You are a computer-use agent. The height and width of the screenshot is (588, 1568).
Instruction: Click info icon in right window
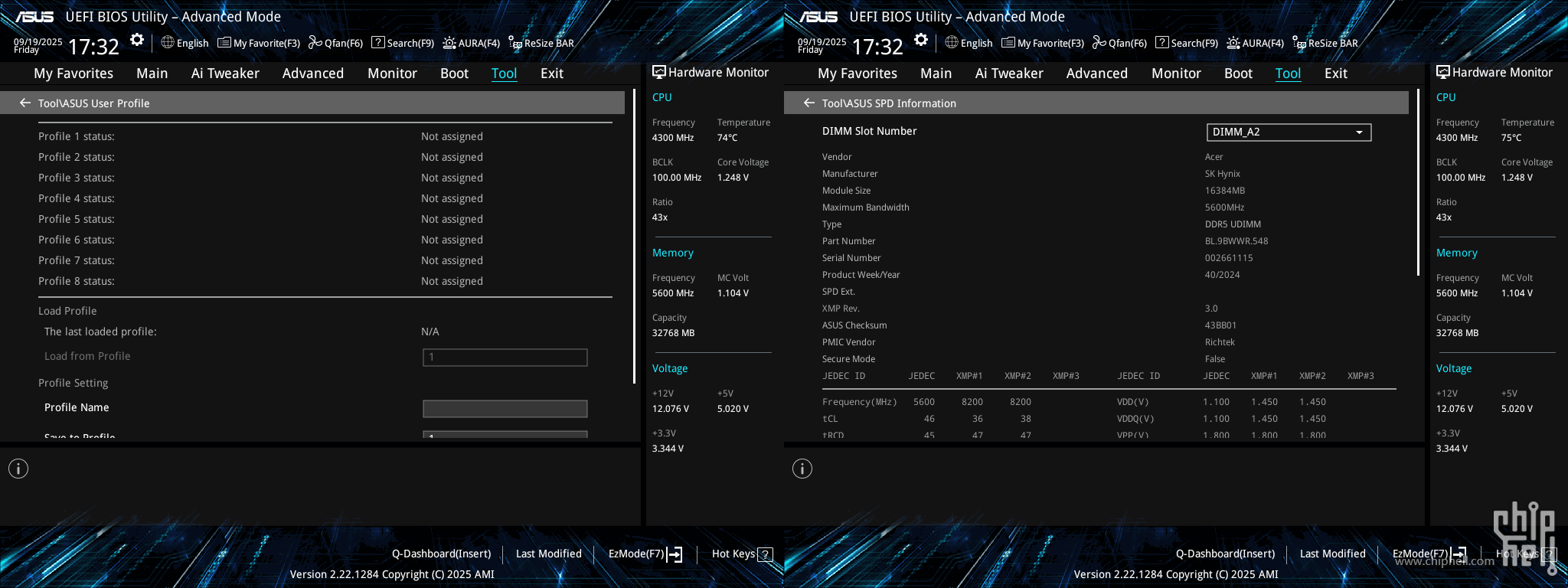click(x=802, y=469)
